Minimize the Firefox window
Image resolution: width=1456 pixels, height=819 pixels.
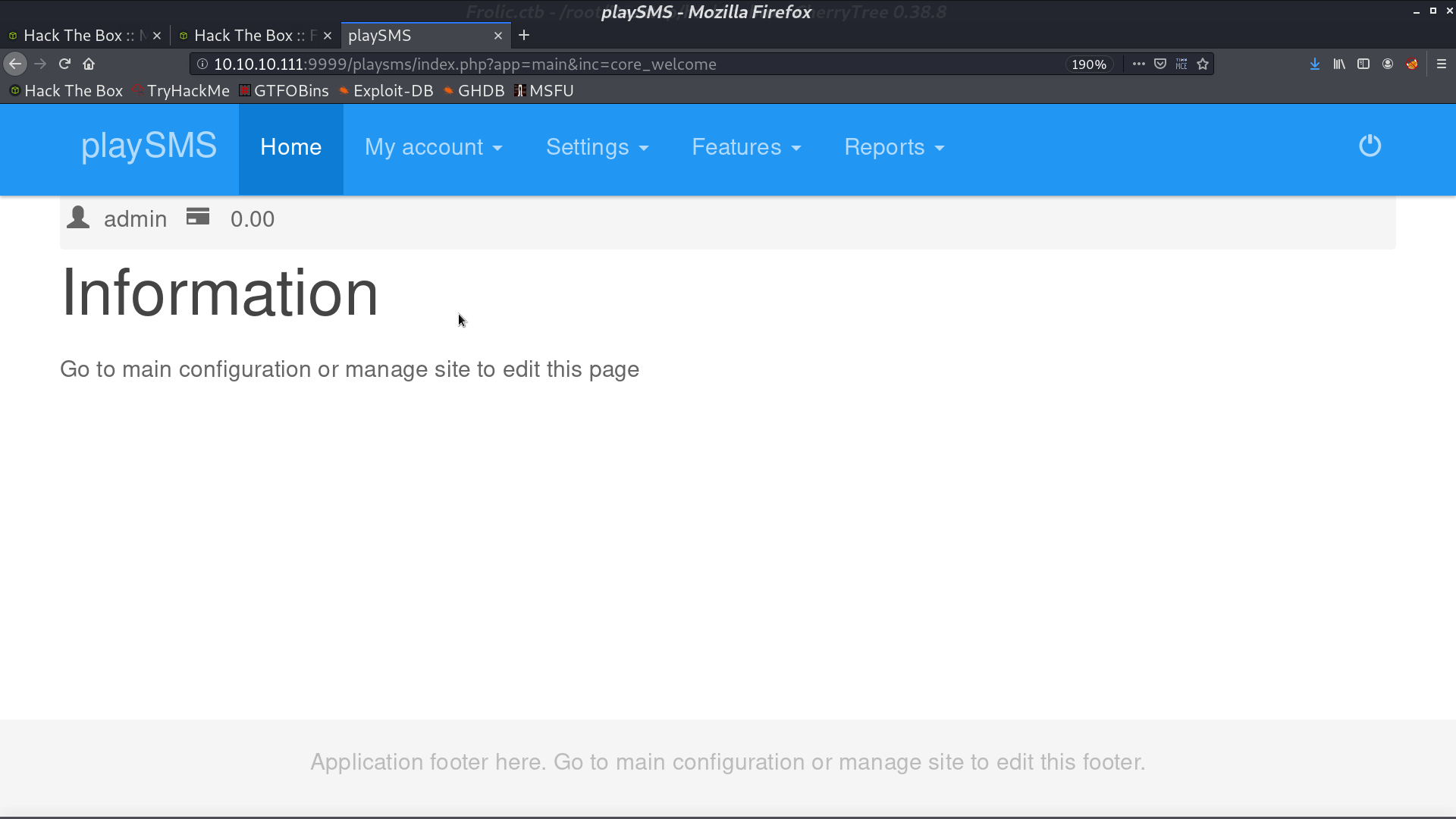(1416, 11)
